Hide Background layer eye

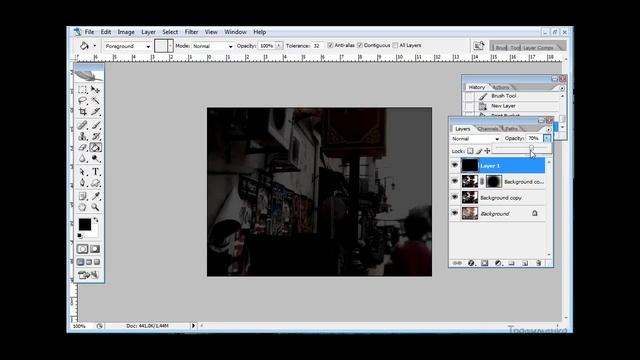[x=455, y=213]
